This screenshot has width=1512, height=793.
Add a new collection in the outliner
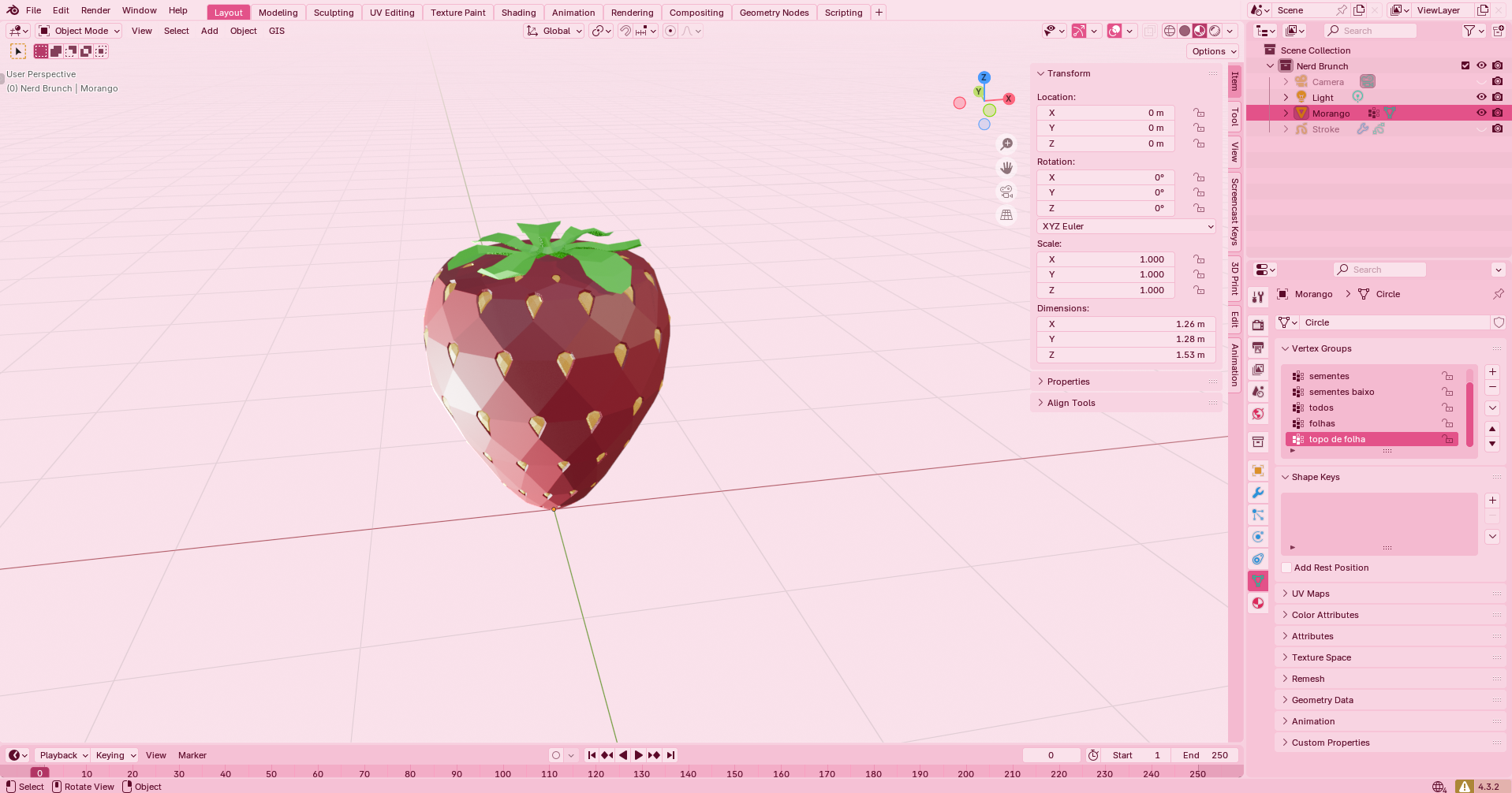click(1499, 31)
